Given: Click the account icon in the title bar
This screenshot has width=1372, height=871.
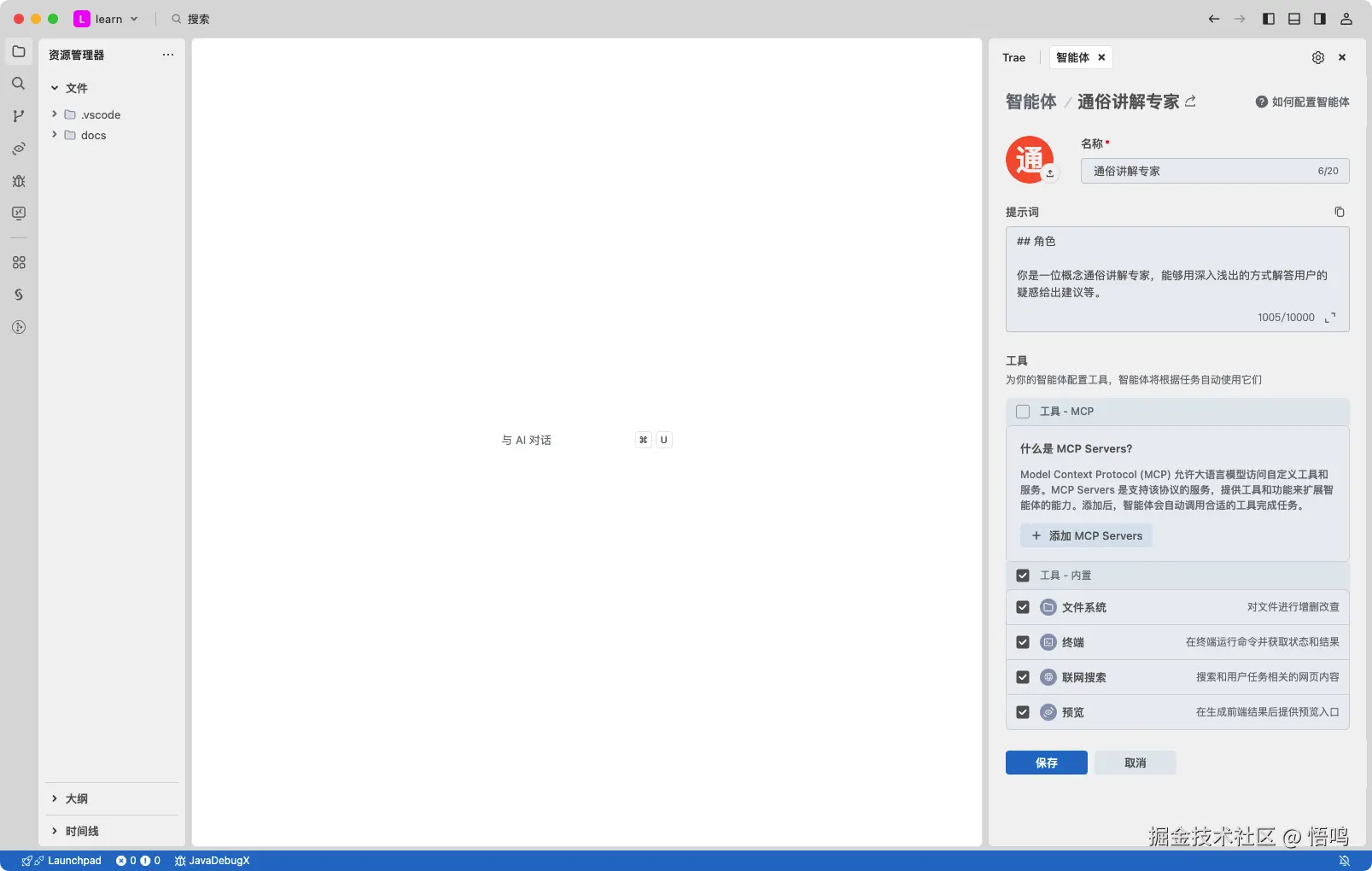Looking at the screenshot, I should pos(1347,18).
